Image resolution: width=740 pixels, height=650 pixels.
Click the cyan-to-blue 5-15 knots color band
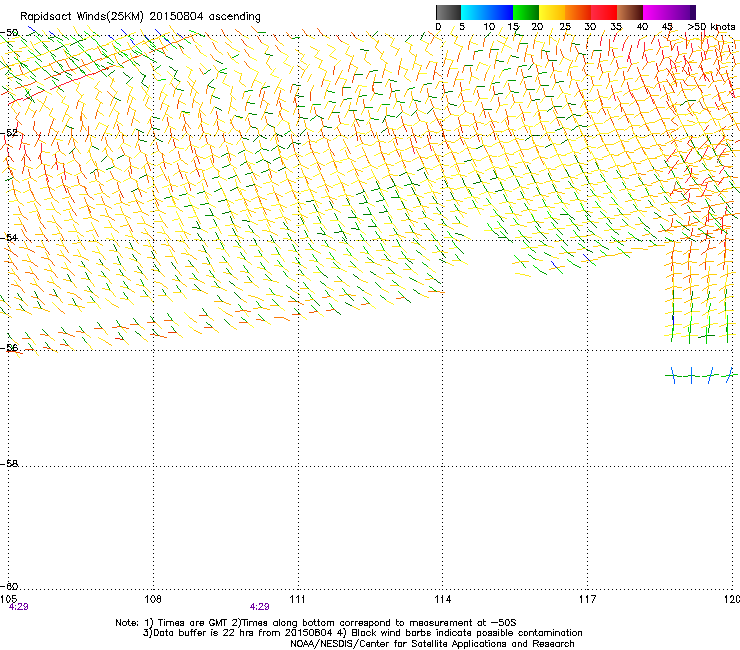[487, 12]
